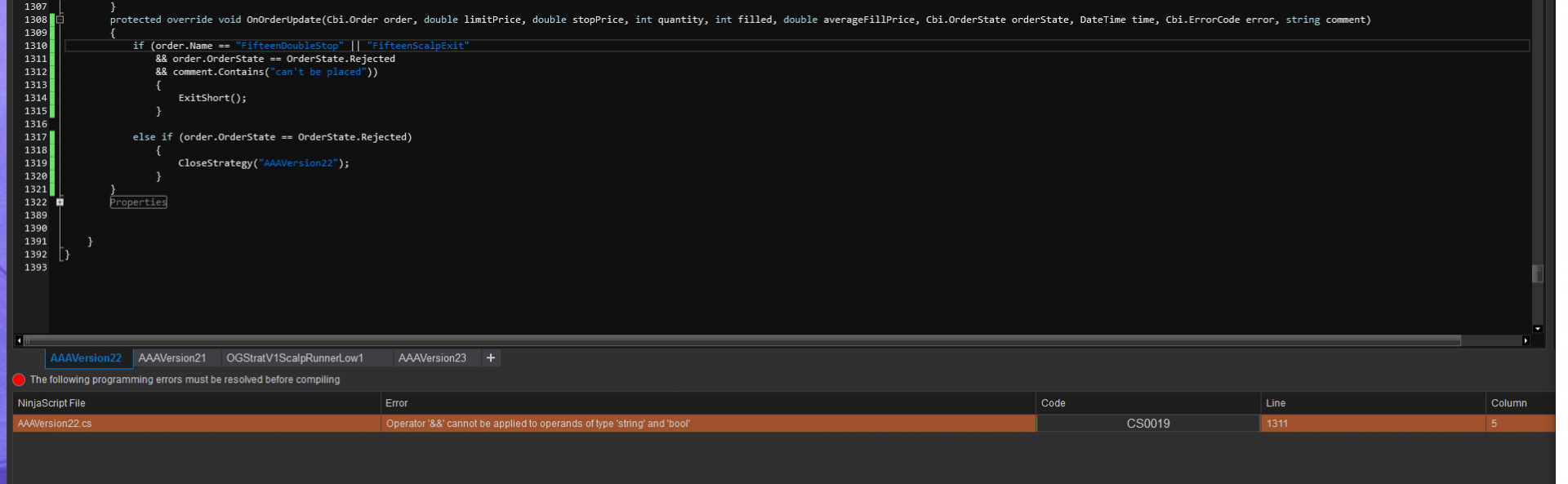This screenshot has width=1568, height=484.
Task: Open the OGStratV1ScalpRunnerLow1 tab
Action: pos(295,358)
